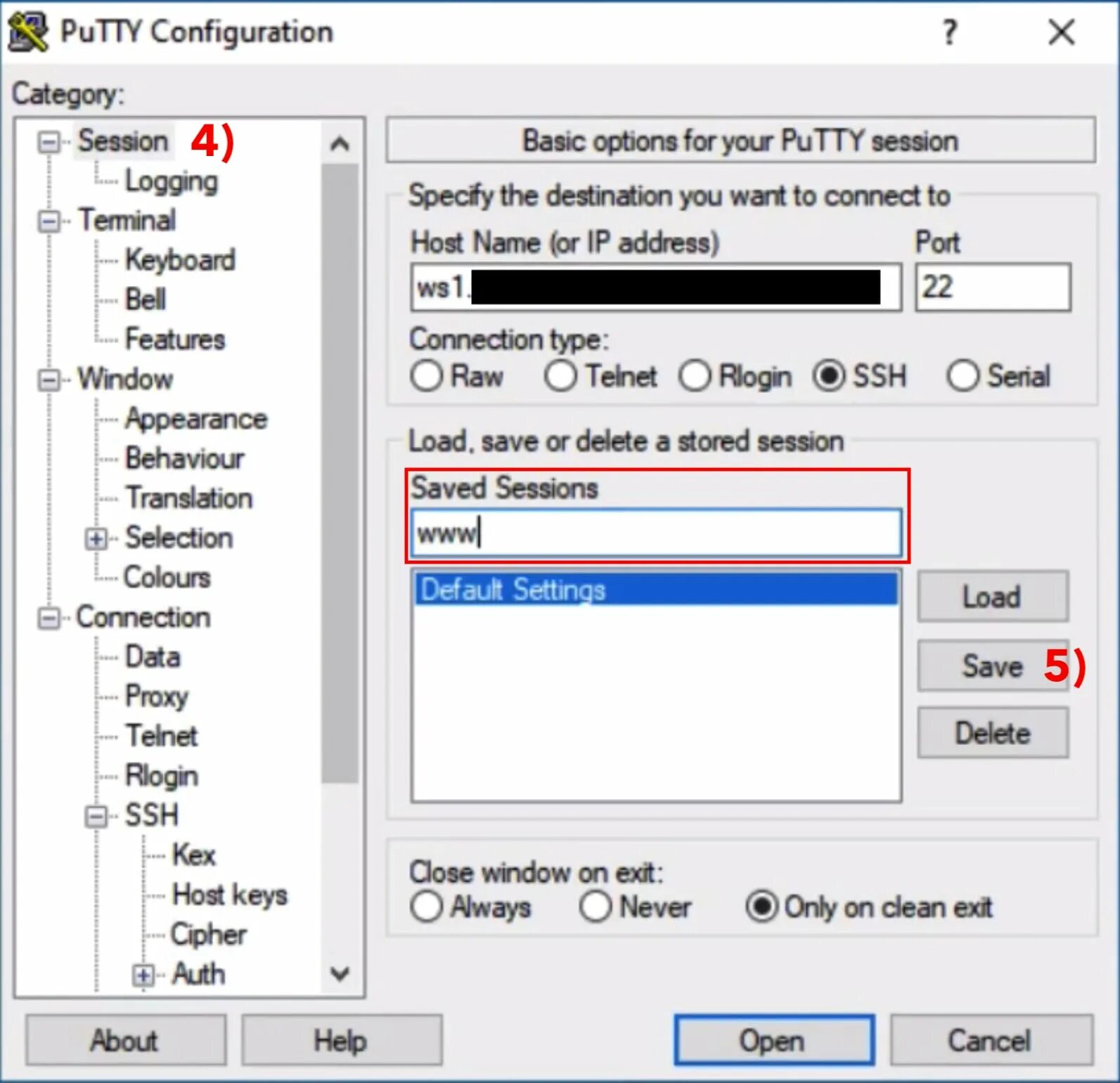
Task: Open the Features category
Action: (175, 339)
